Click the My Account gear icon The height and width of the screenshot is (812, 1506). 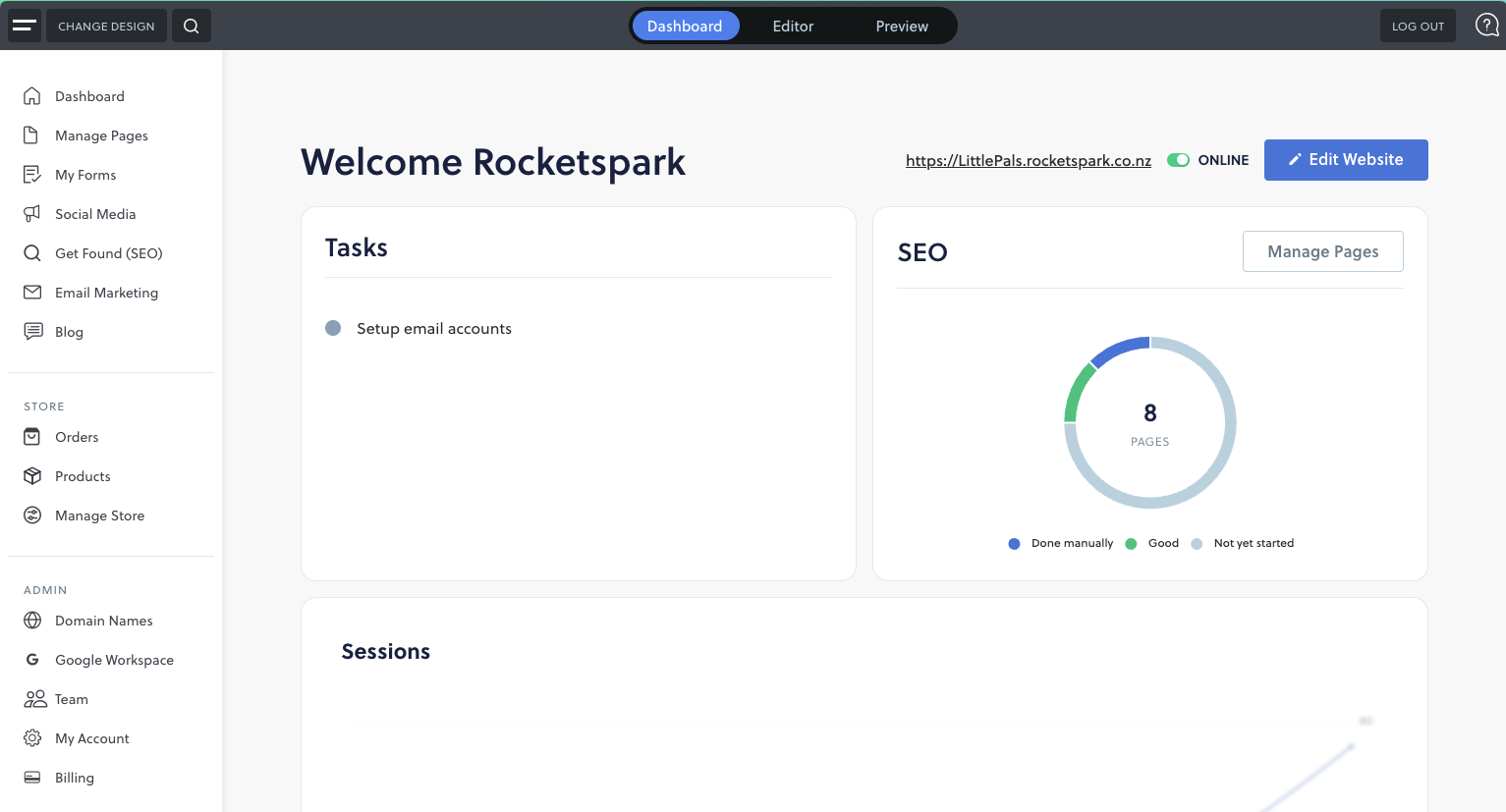pyautogui.click(x=32, y=738)
